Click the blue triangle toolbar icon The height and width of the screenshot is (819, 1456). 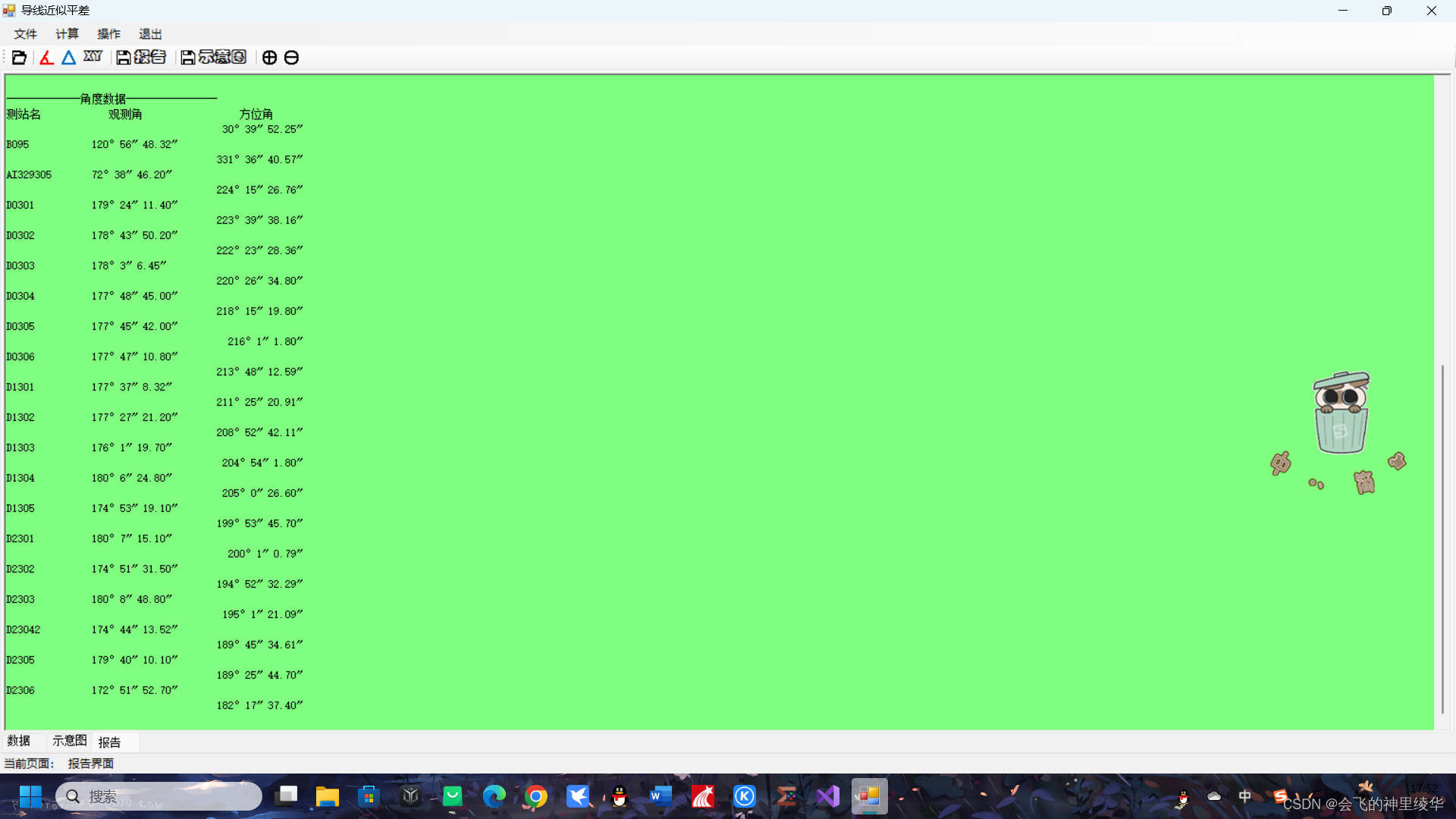coord(68,58)
